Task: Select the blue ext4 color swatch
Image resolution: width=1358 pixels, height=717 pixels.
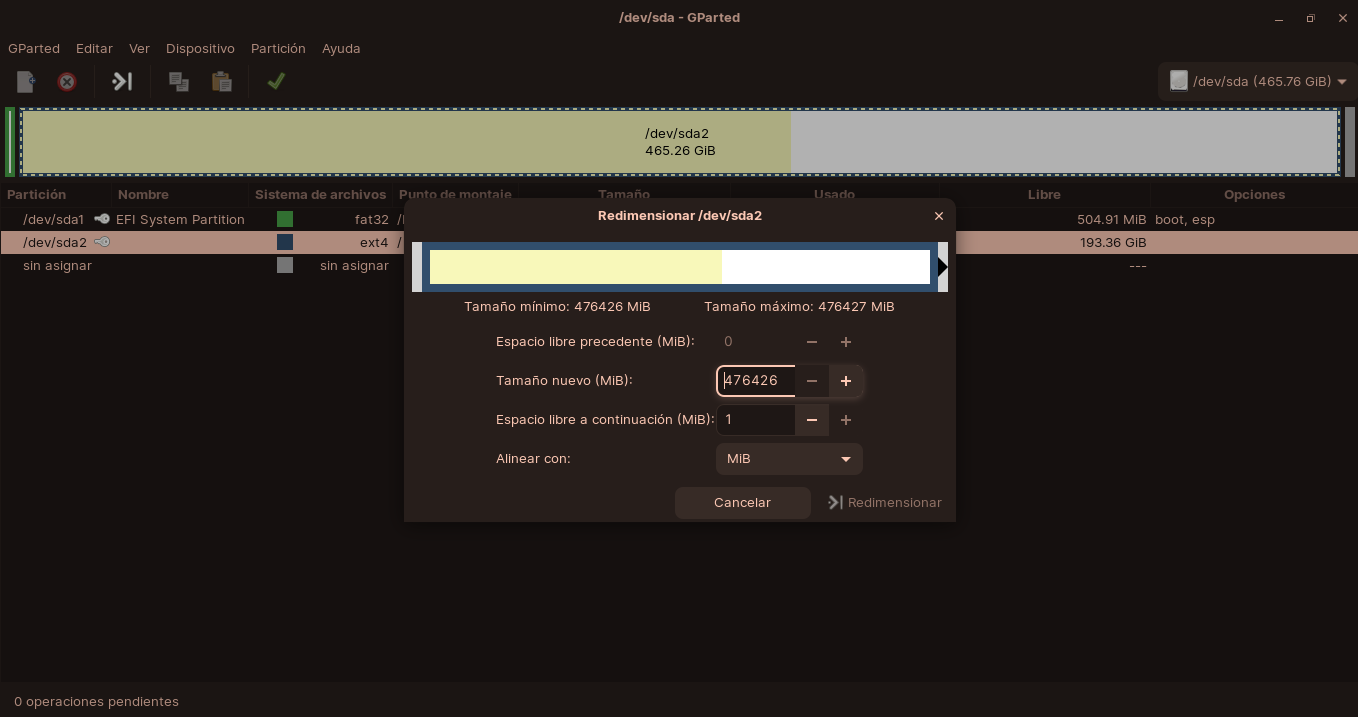Action: [285, 242]
